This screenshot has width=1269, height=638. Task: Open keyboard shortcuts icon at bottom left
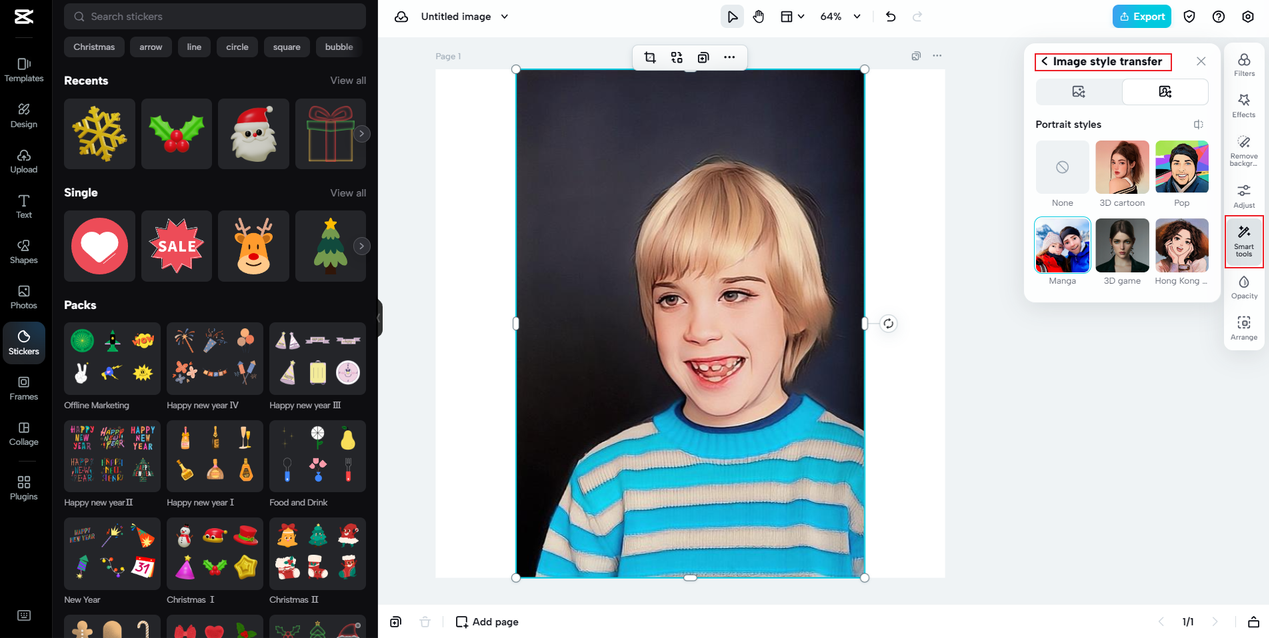tap(24, 616)
